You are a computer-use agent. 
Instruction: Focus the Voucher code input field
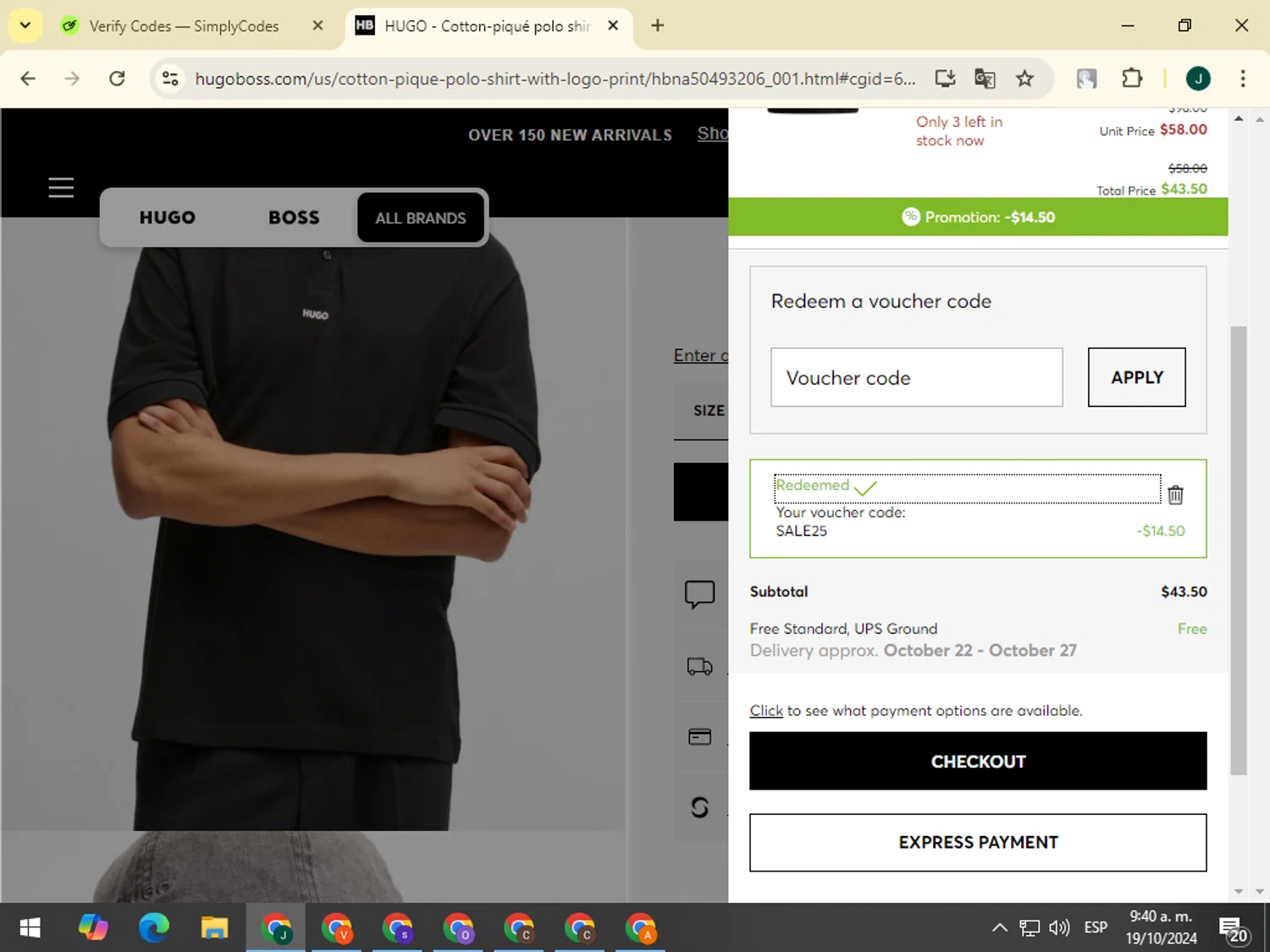coord(916,377)
